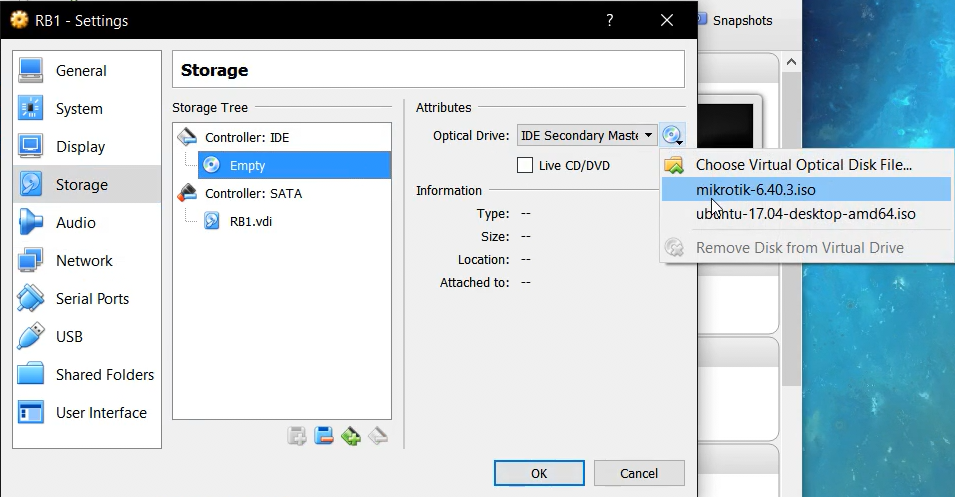The image size is (955, 497).
Task: Open the Network settings category
Action: pos(87,260)
